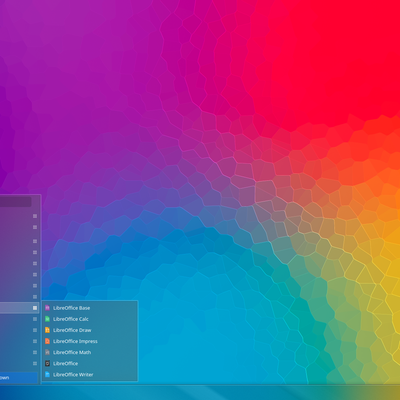Screen dimensions: 400x400
Task: Click the purple LibreOffice Base icon
Action: 47,308
